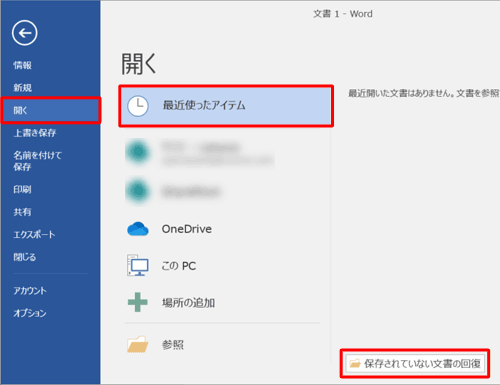Select エクスポート in the sidebar

[34, 235]
